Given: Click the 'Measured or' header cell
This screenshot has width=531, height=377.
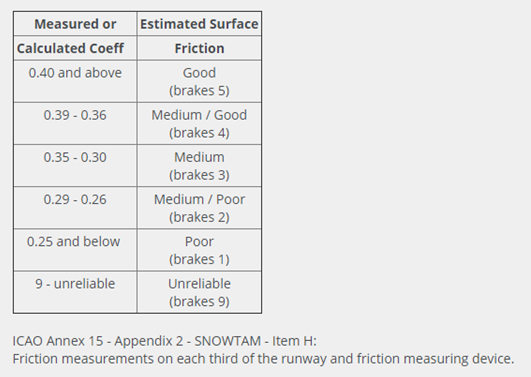Looking at the screenshot, I should pyautogui.click(x=75, y=24).
